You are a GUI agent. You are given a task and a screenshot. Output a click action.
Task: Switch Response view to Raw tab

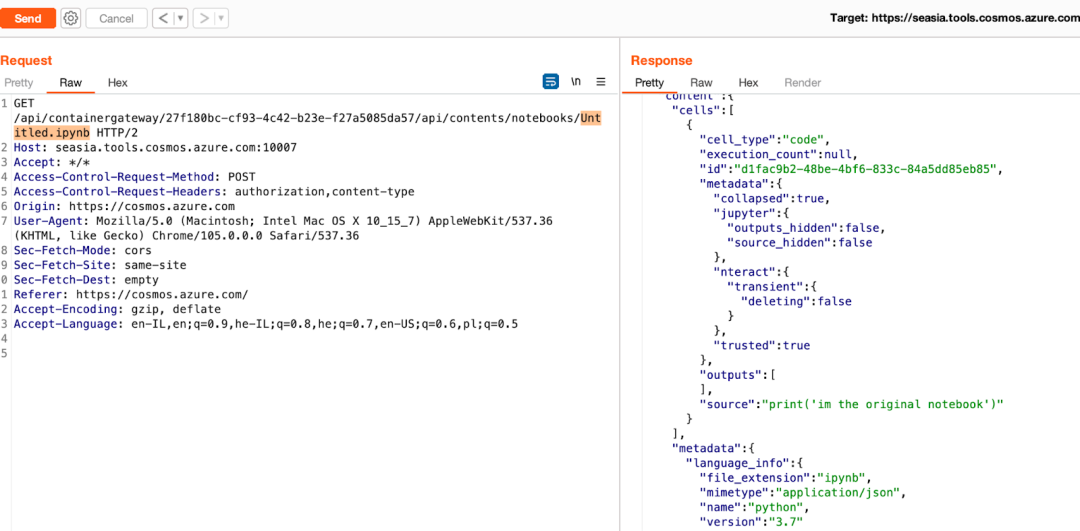701,83
